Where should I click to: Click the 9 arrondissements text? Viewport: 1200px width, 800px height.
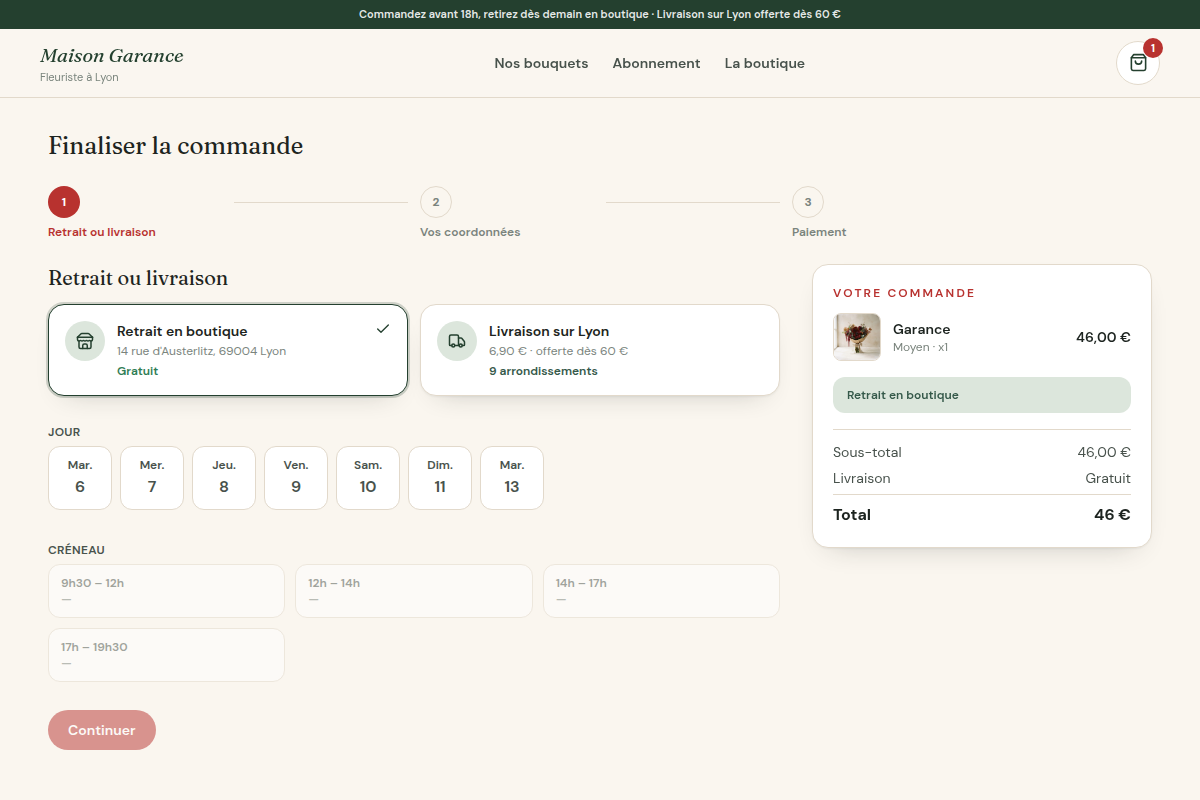543,371
